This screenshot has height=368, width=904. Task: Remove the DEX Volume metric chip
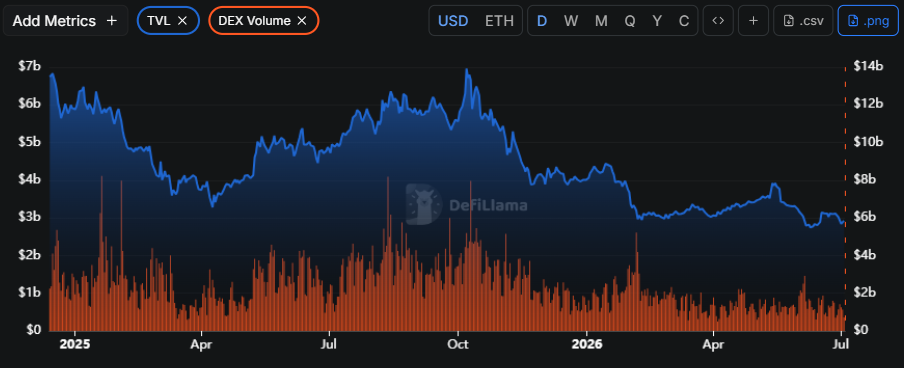(x=302, y=21)
